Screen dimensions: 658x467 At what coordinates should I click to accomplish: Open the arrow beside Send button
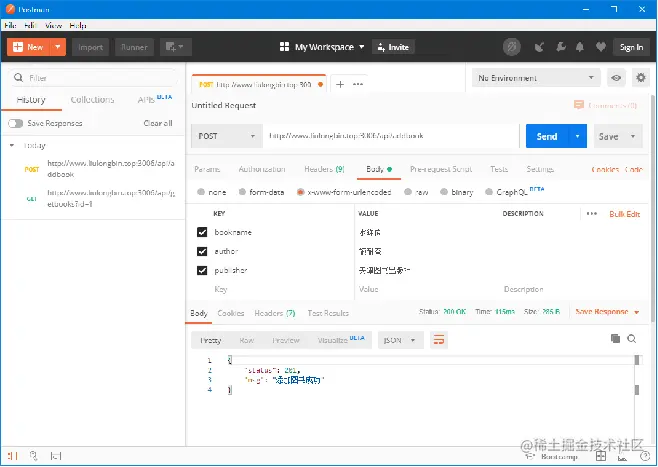coord(577,136)
